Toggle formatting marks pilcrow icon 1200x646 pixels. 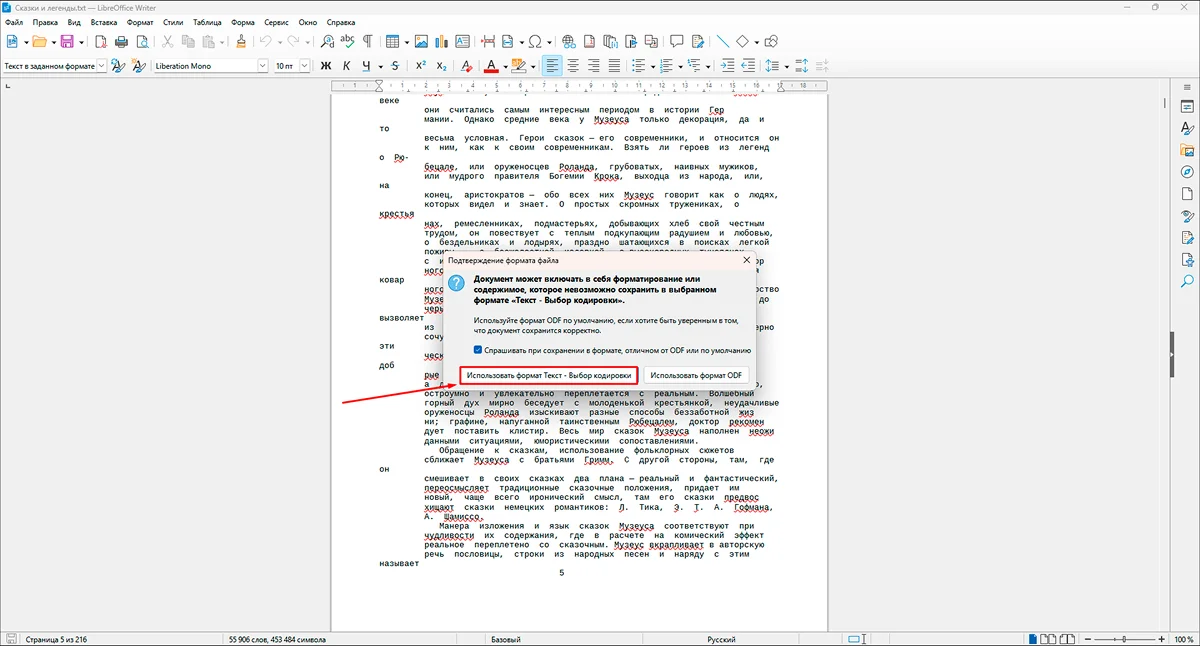(x=367, y=41)
